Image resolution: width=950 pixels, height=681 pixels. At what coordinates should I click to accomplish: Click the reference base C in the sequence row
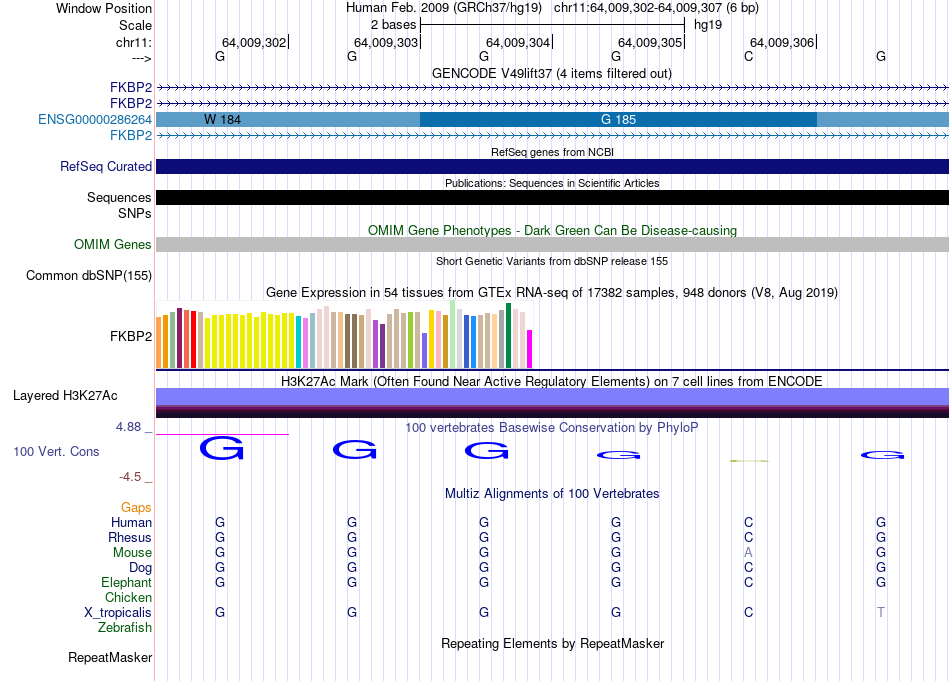click(x=748, y=56)
